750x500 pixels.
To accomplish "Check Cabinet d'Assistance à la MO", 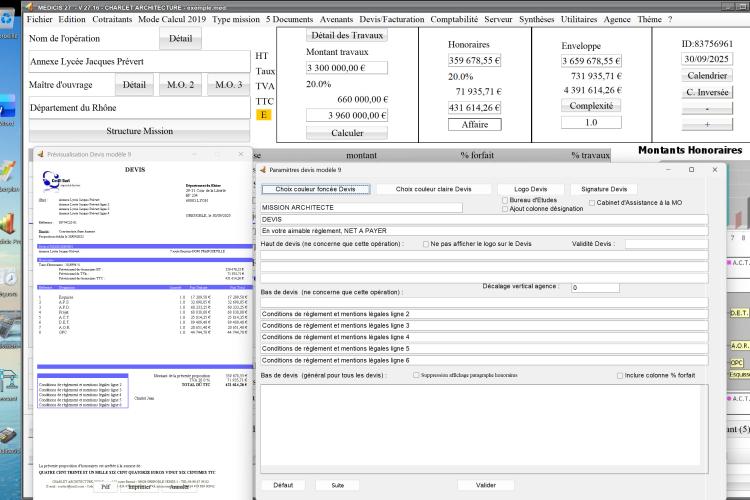I will coord(592,203).
